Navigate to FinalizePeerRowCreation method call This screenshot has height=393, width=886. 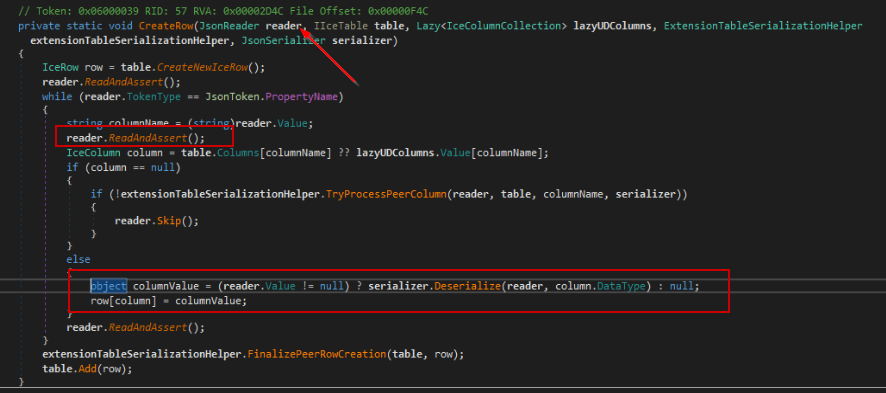click(316, 355)
